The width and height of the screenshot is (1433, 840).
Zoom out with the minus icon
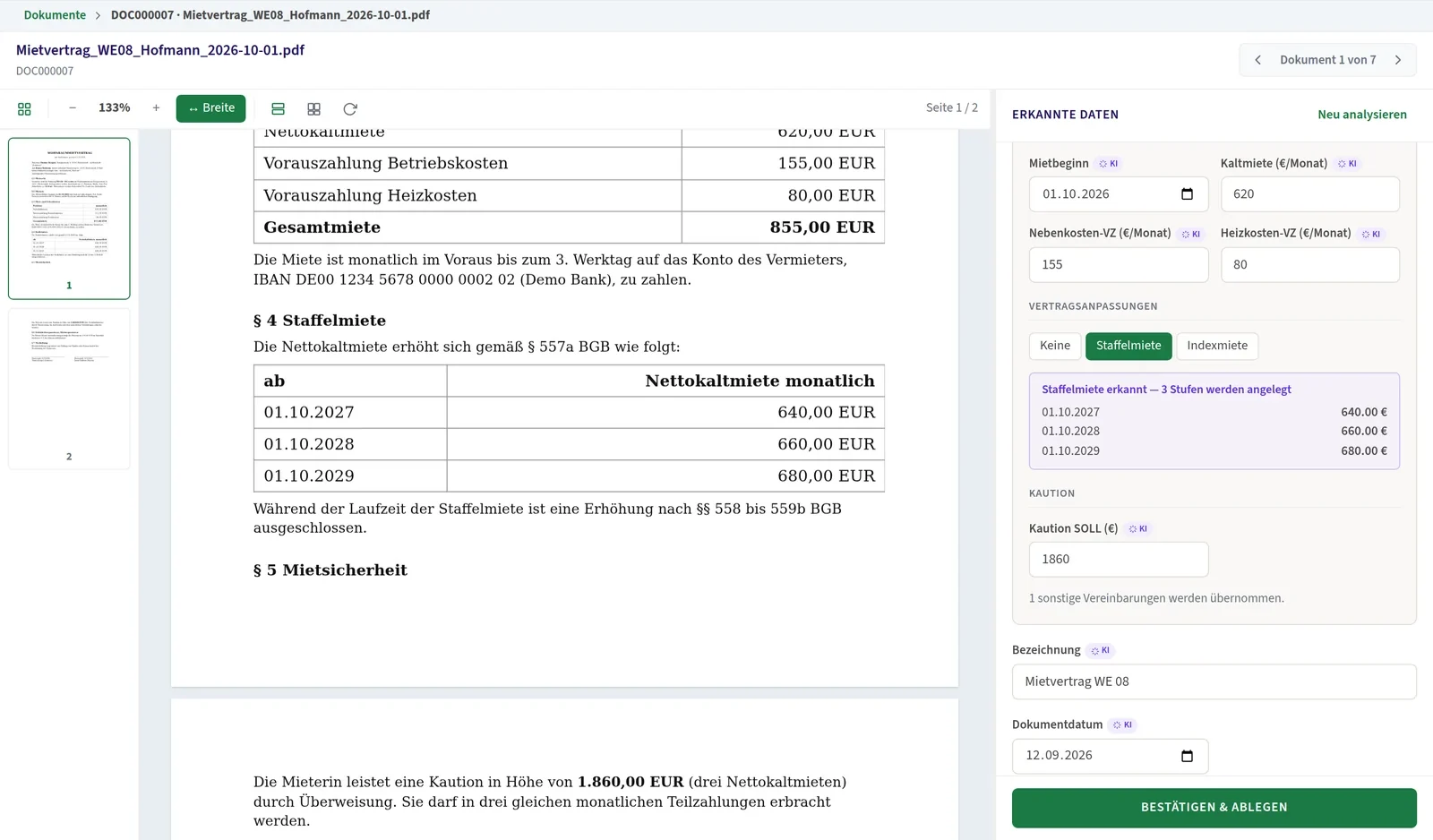[73, 107]
